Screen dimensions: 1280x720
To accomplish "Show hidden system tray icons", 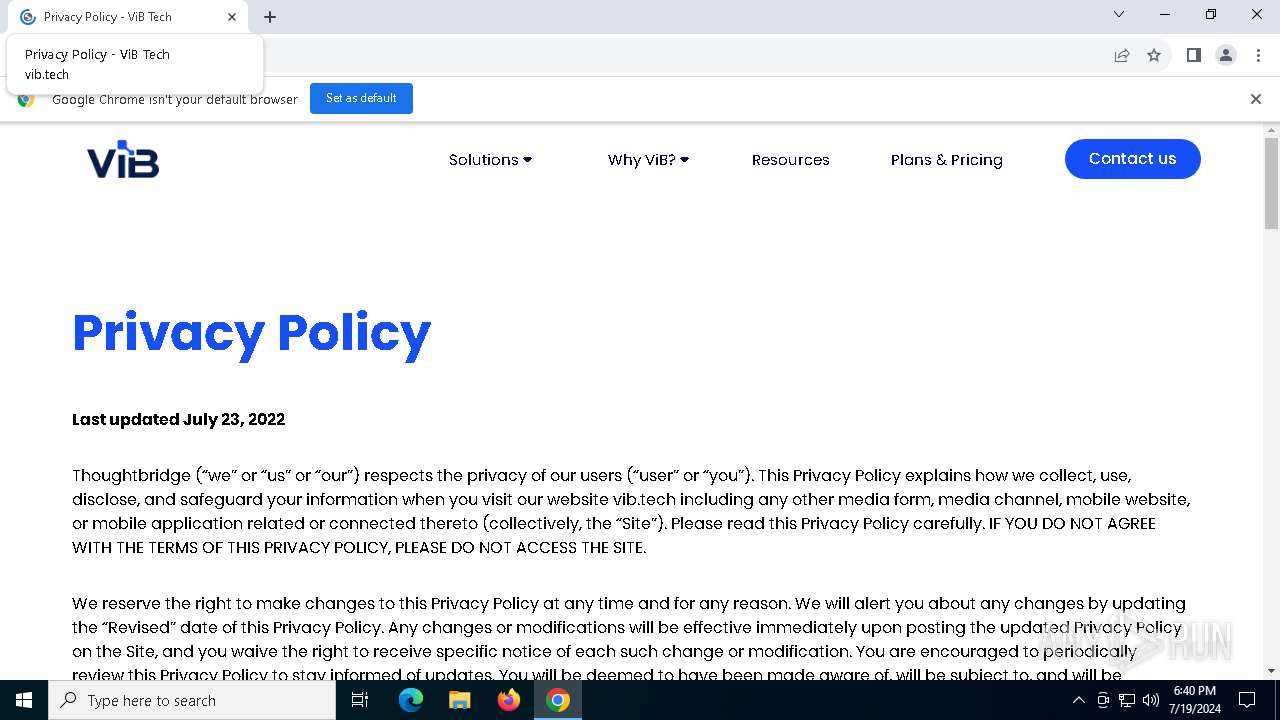I will pos(1078,700).
